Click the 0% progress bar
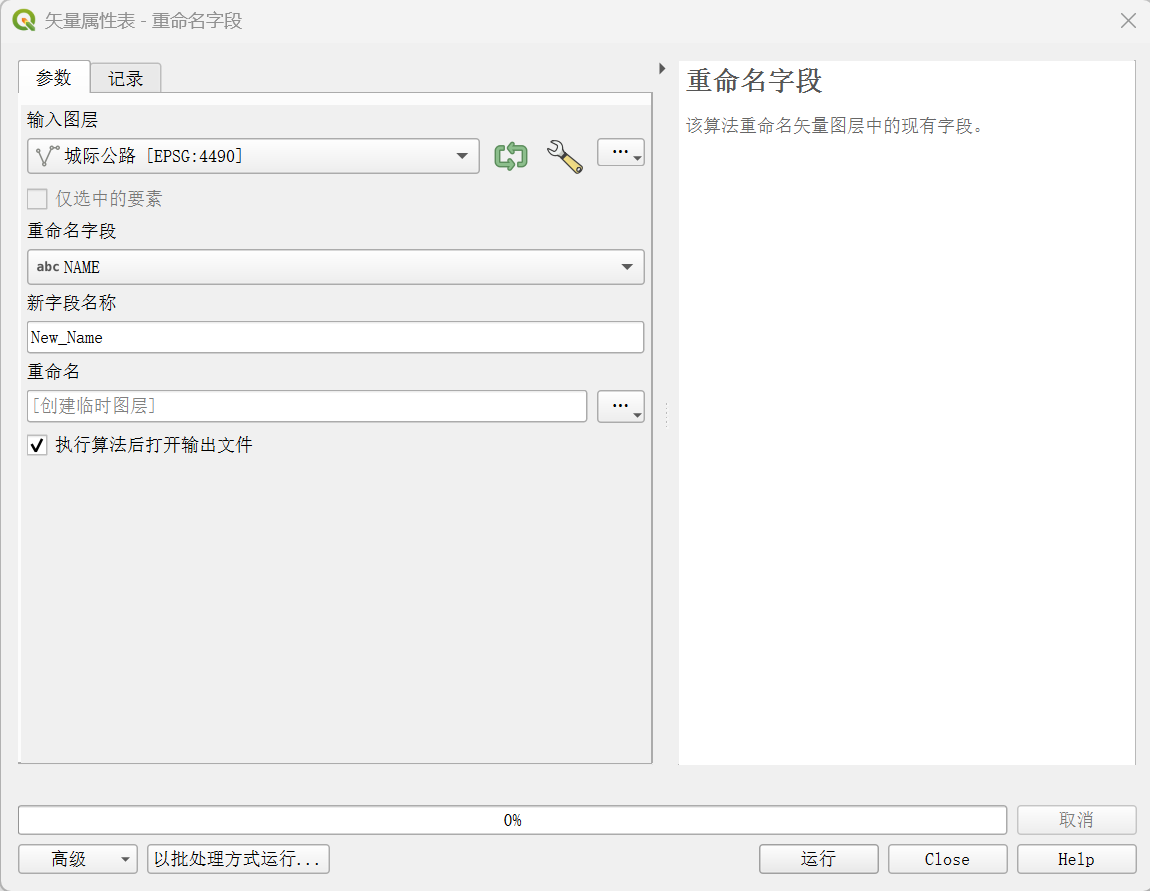 pos(512,820)
